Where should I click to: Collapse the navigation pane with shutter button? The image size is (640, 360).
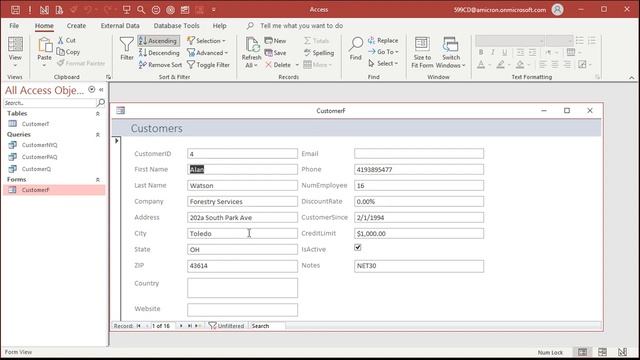click(x=101, y=90)
